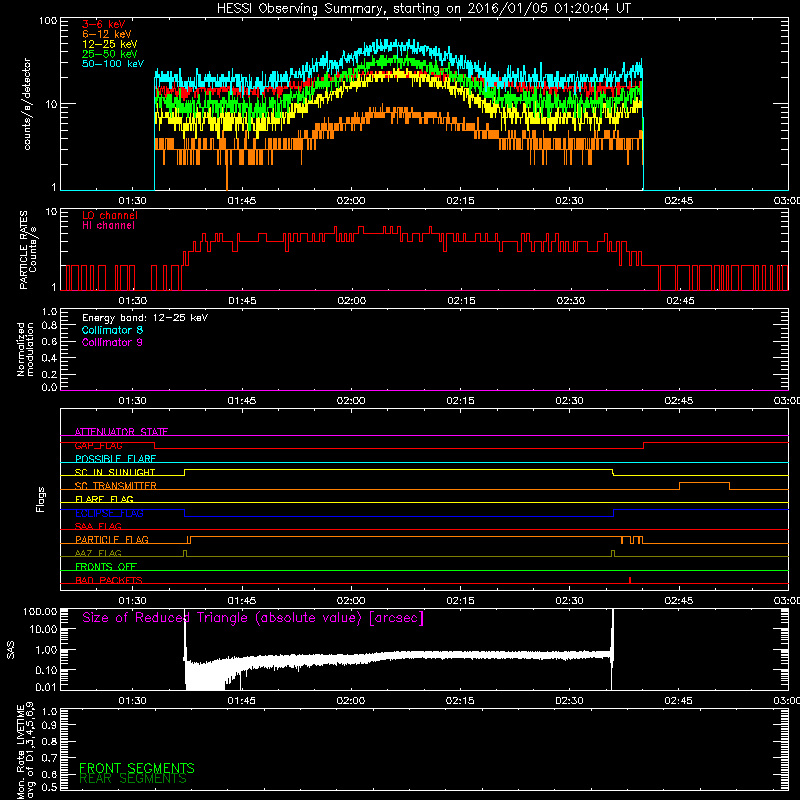
Task: Click the 'REAR SEGMENTS' legend label
Action: tap(133, 779)
